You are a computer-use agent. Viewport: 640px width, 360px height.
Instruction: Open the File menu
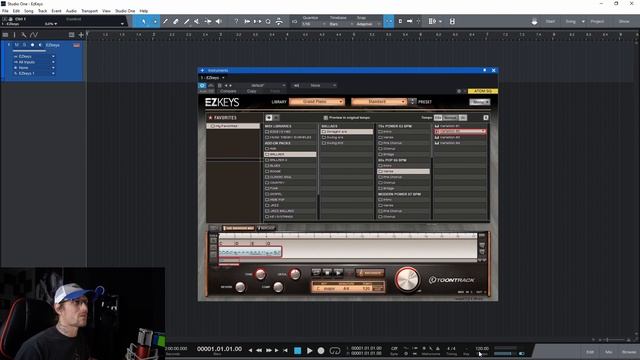(5, 11)
